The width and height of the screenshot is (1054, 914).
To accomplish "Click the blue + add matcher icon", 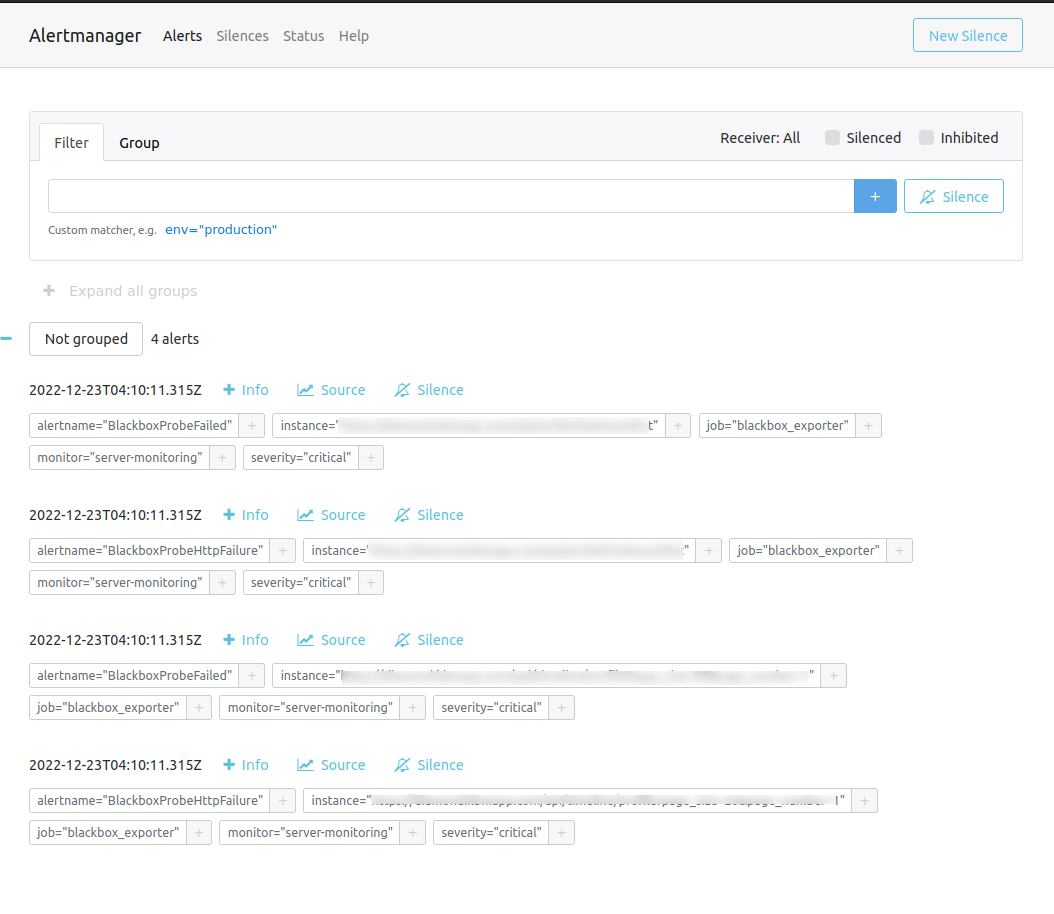I will [875, 196].
